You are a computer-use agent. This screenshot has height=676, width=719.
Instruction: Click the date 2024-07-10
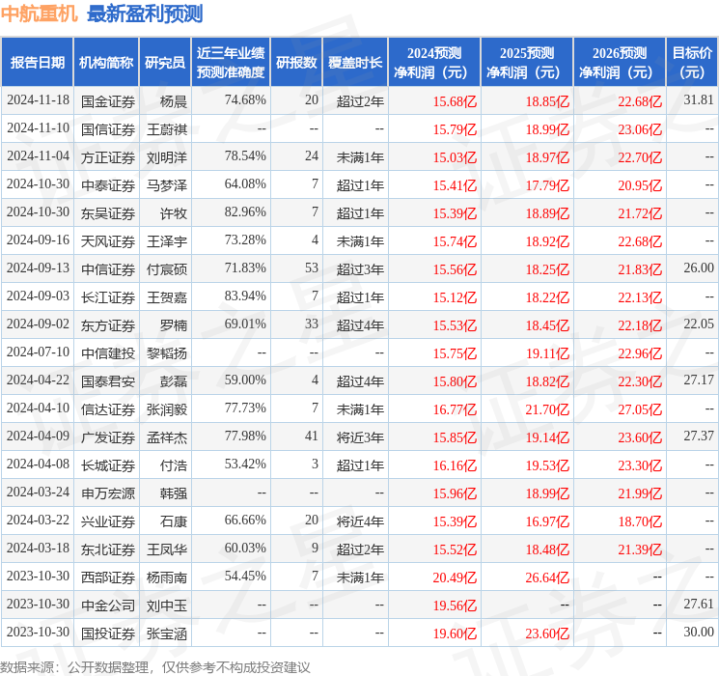point(38,351)
